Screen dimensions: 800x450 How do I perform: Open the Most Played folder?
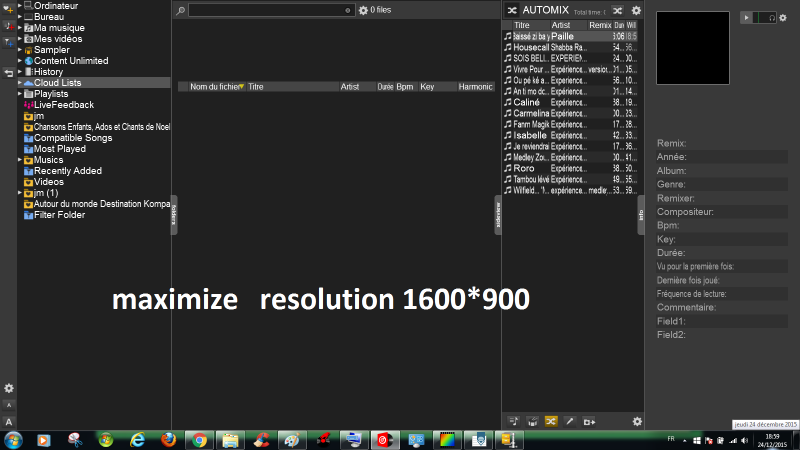[x=60, y=149]
